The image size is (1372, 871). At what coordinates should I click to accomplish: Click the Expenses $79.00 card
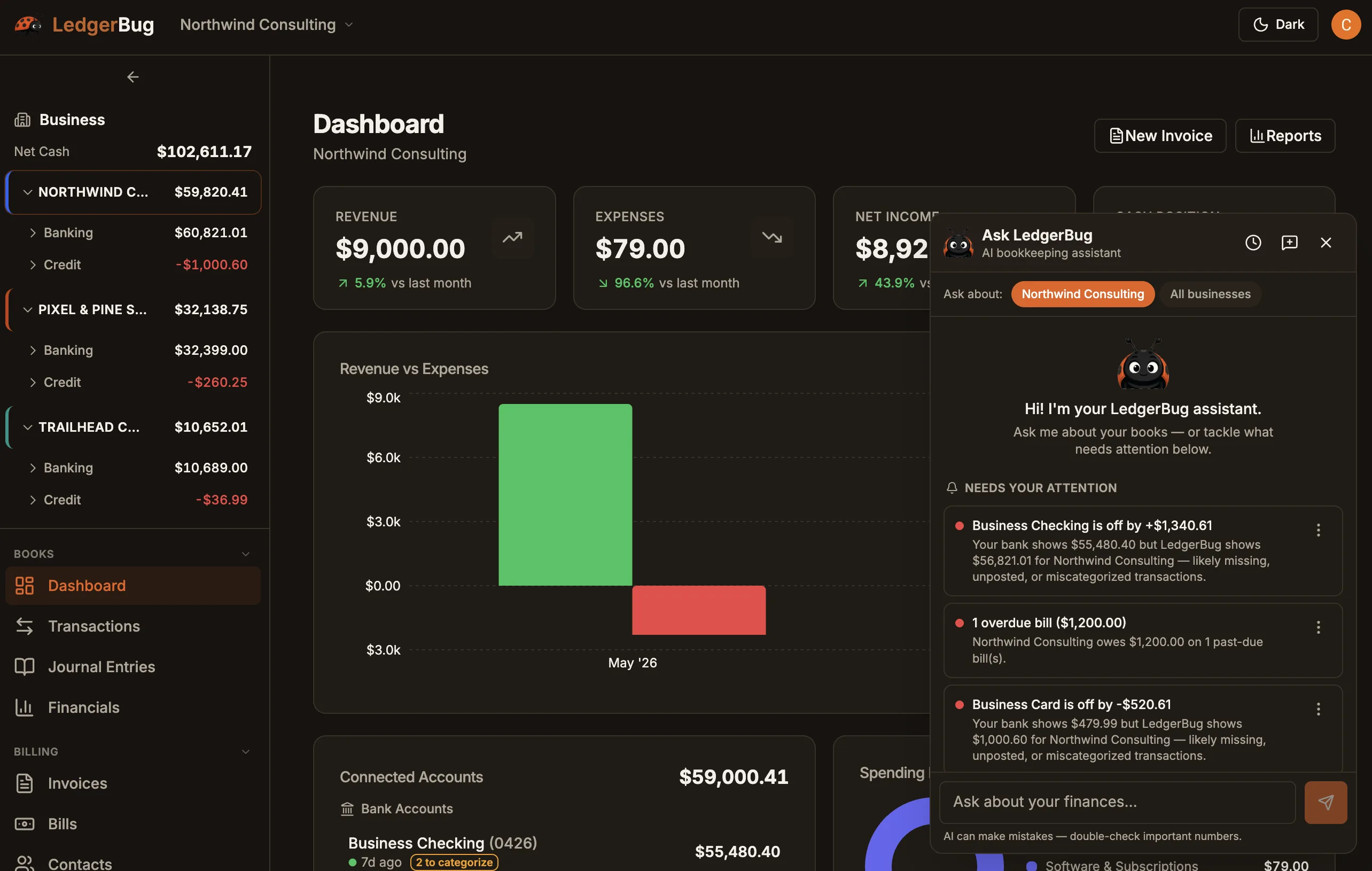coord(694,248)
